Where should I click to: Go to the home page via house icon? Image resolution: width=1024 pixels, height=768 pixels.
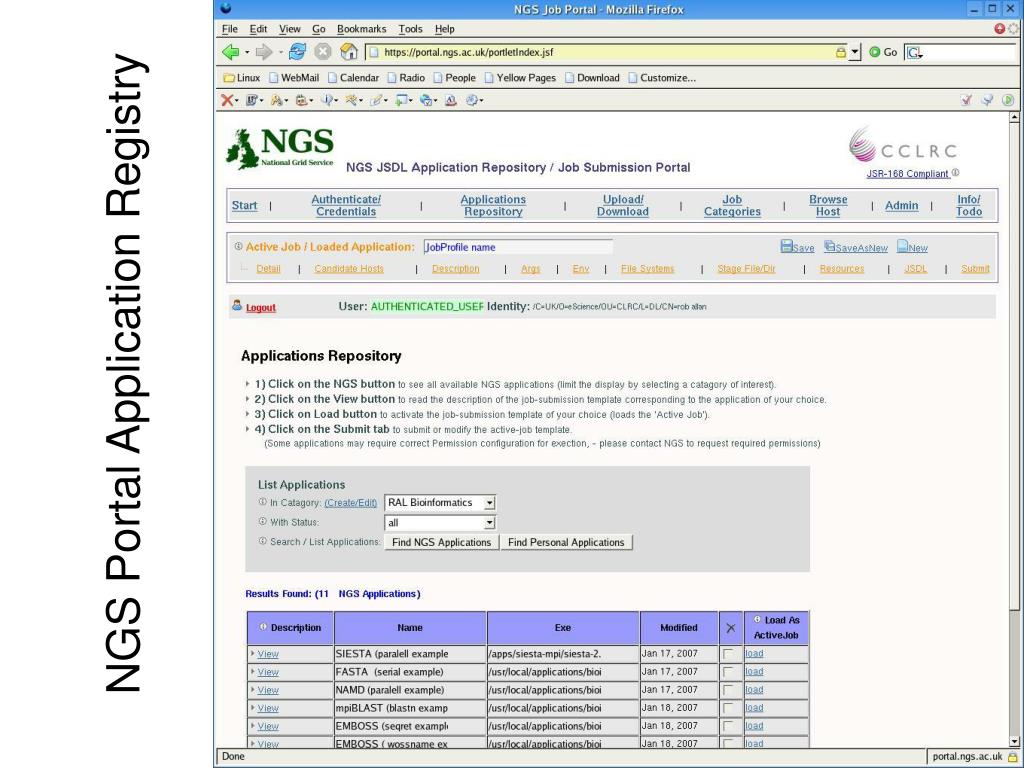(x=349, y=52)
